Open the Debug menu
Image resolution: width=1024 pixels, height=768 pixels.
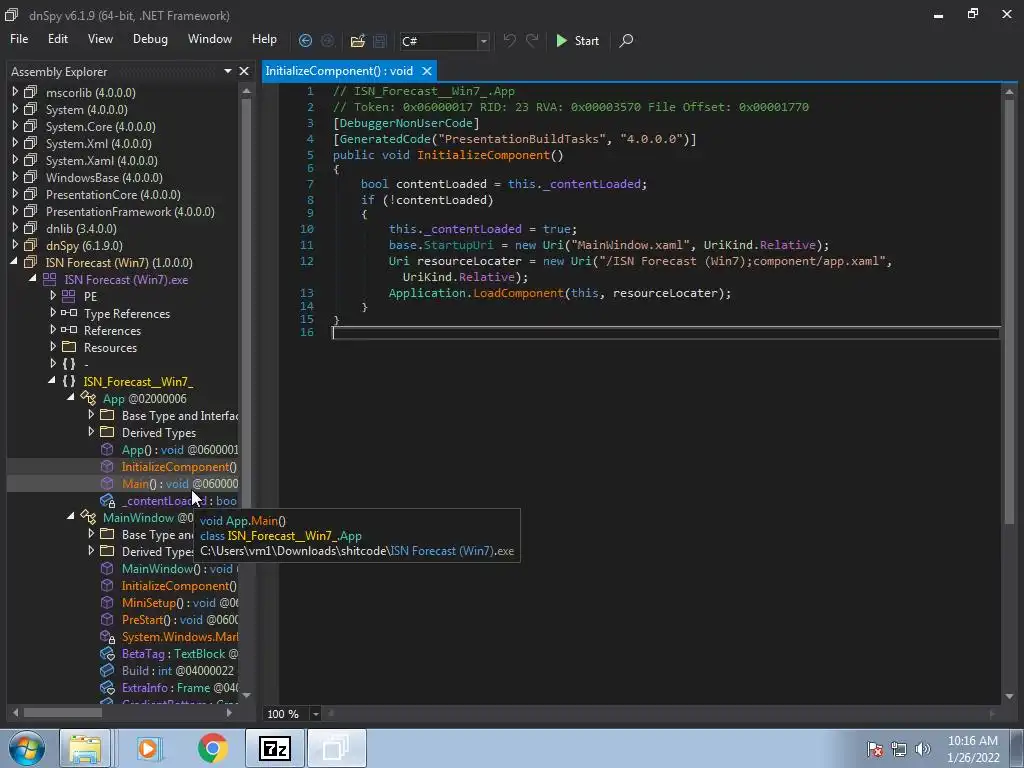click(x=150, y=39)
